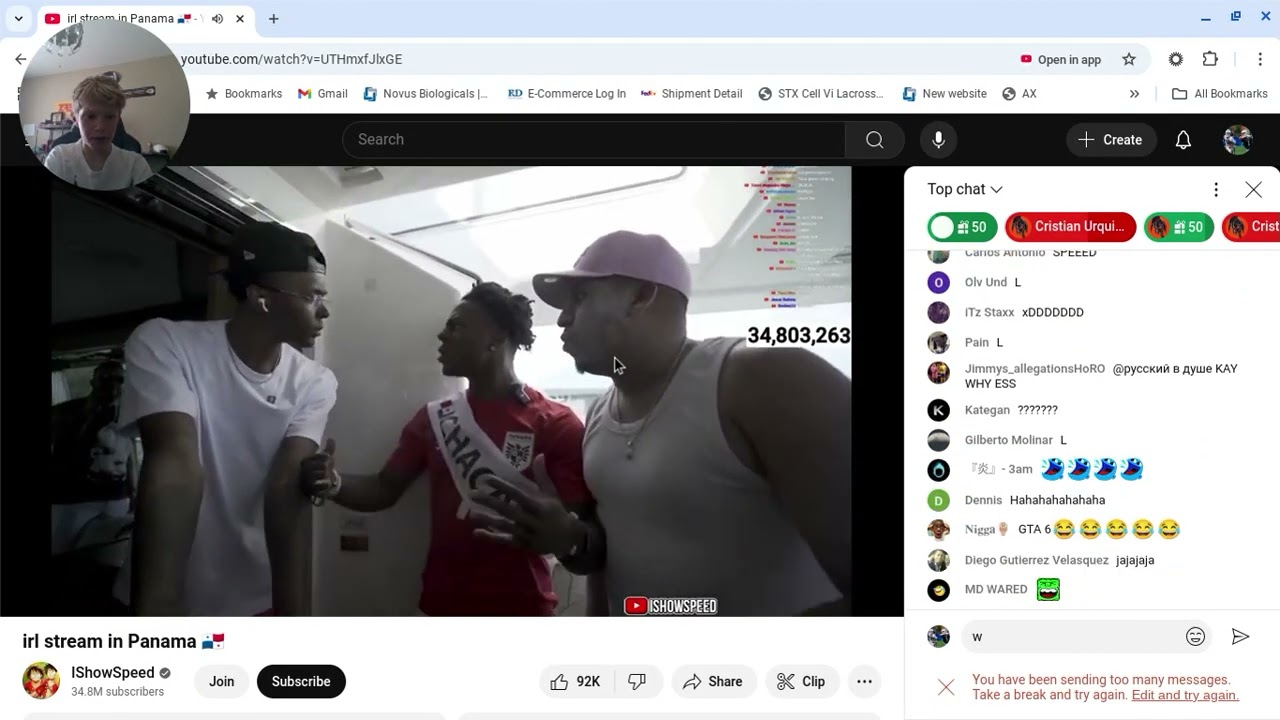Image resolution: width=1280 pixels, height=720 pixels.
Task: Click the first 50 gifted memberships chip
Action: coord(961,227)
